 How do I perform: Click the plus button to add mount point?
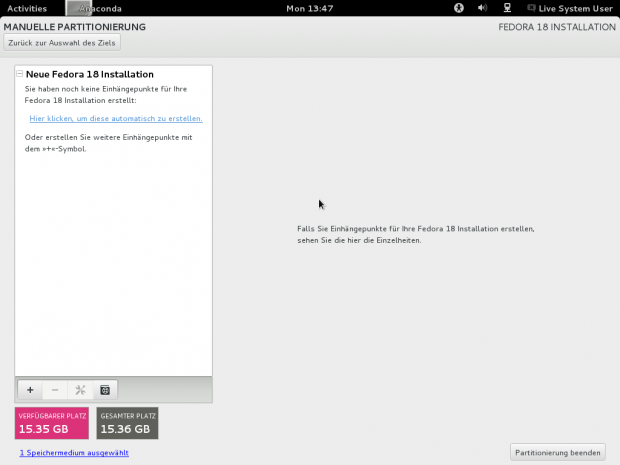click(29, 389)
